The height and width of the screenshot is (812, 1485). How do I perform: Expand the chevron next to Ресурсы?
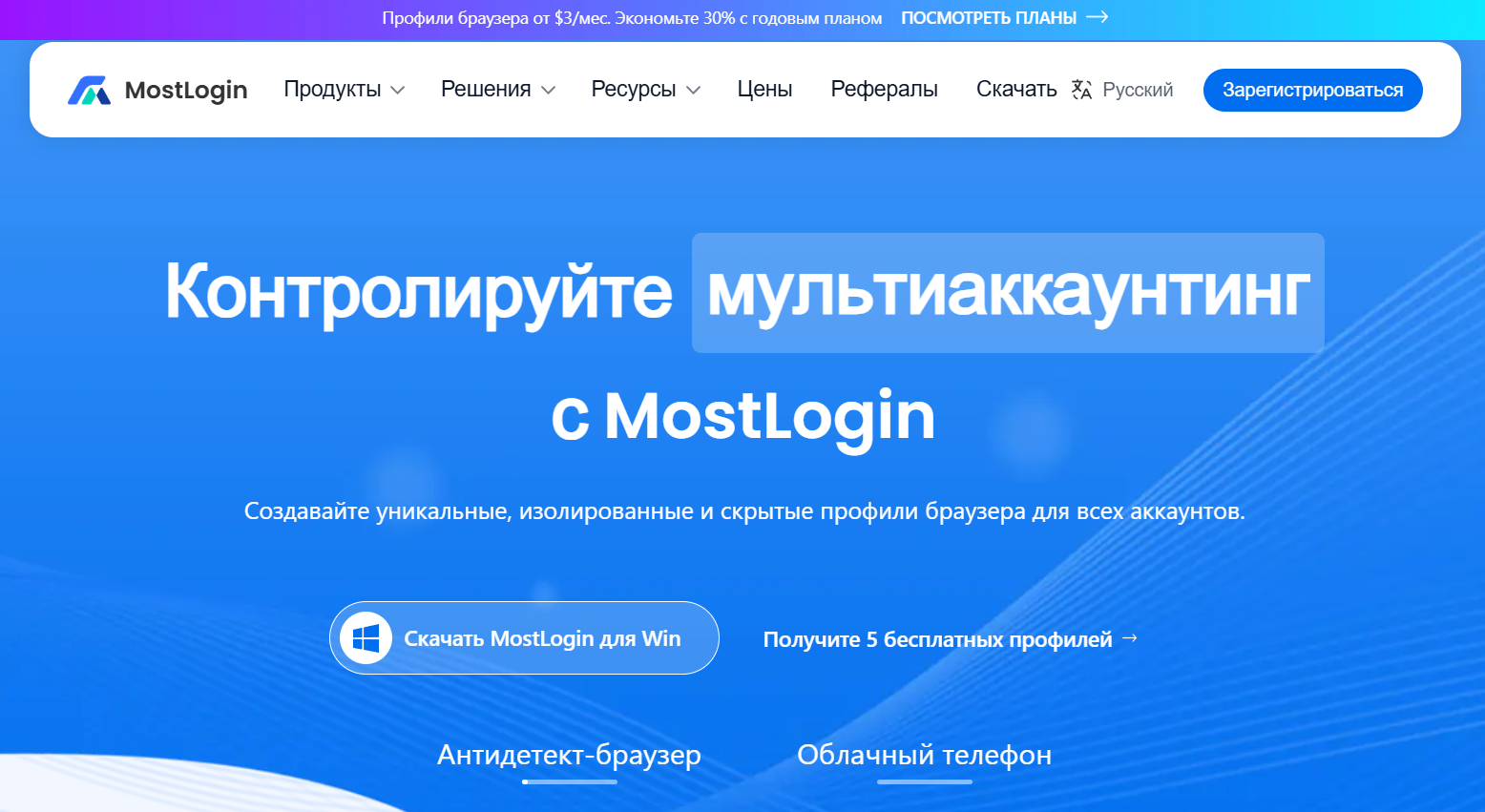click(694, 91)
